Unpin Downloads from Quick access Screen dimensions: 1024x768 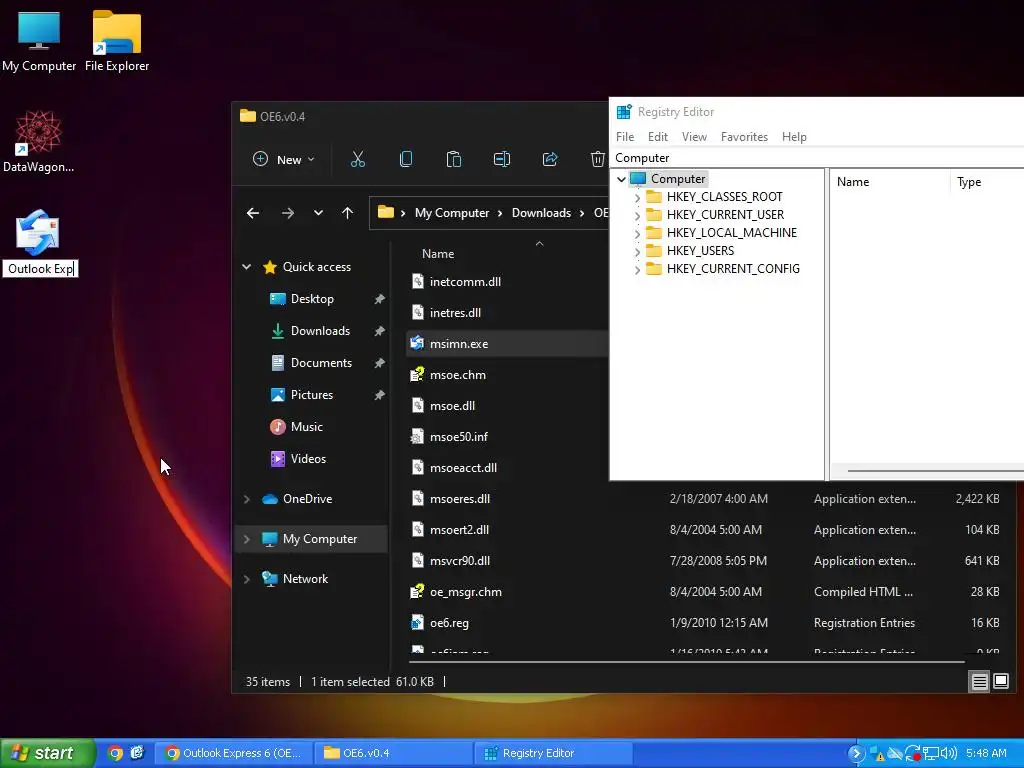click(379, 331)
